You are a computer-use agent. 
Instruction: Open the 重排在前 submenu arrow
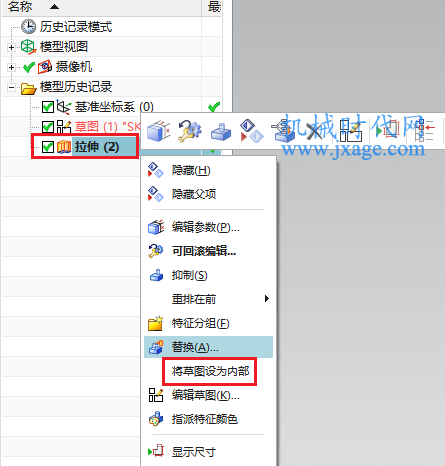(x=267, y=299)
